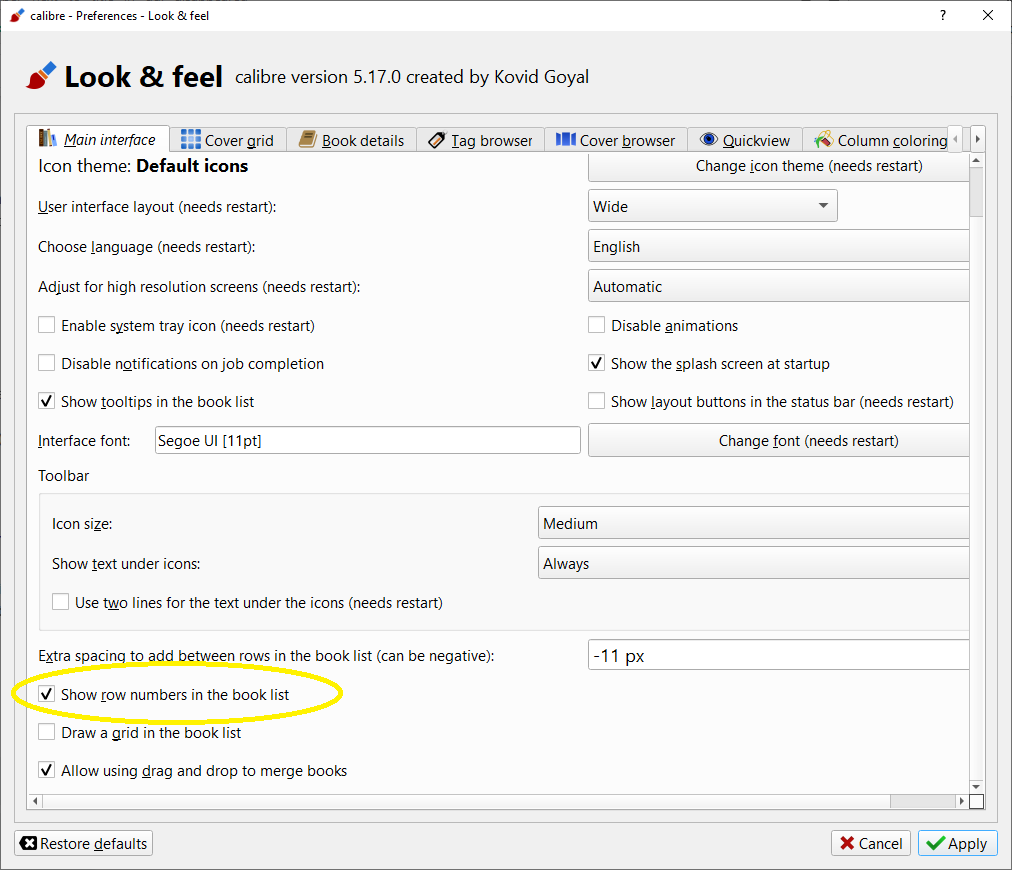The image size is (1012, 870).
Task: Click the Look & feel paintbrush icon
Action: point(41,76)
